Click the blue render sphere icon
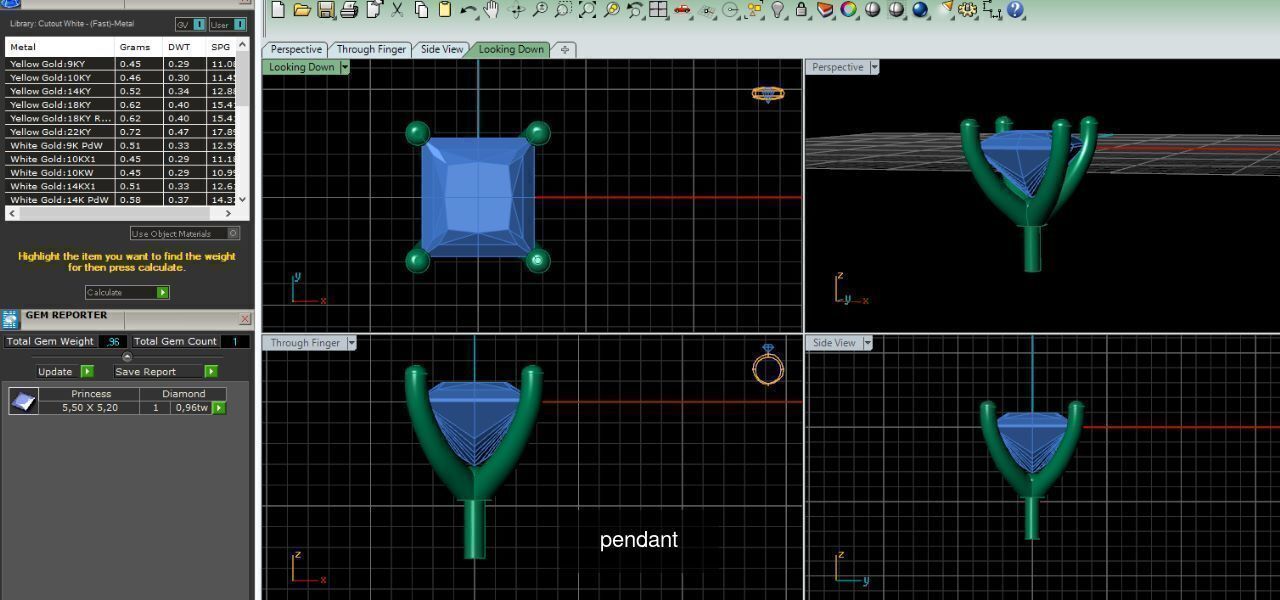The width and height of the screenshot is (1280, 600). (x=920, y=10)
